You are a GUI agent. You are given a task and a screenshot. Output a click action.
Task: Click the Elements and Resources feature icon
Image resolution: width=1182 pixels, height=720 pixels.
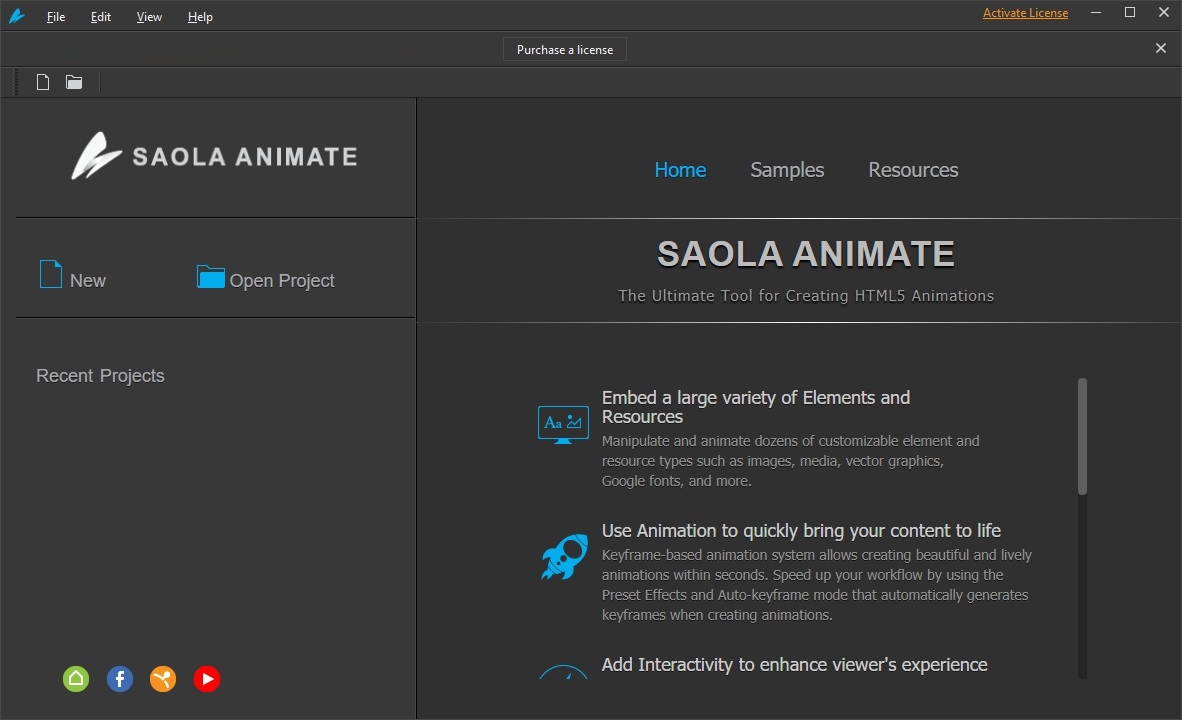tap(563, 423)
